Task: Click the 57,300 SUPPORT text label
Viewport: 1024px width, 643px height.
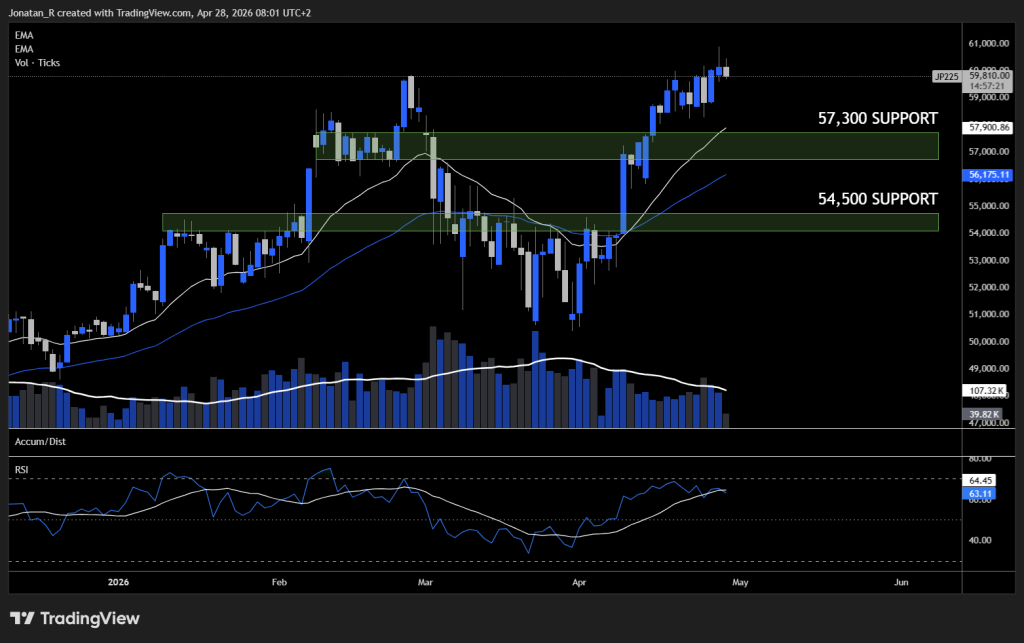Action: [877, 118]
